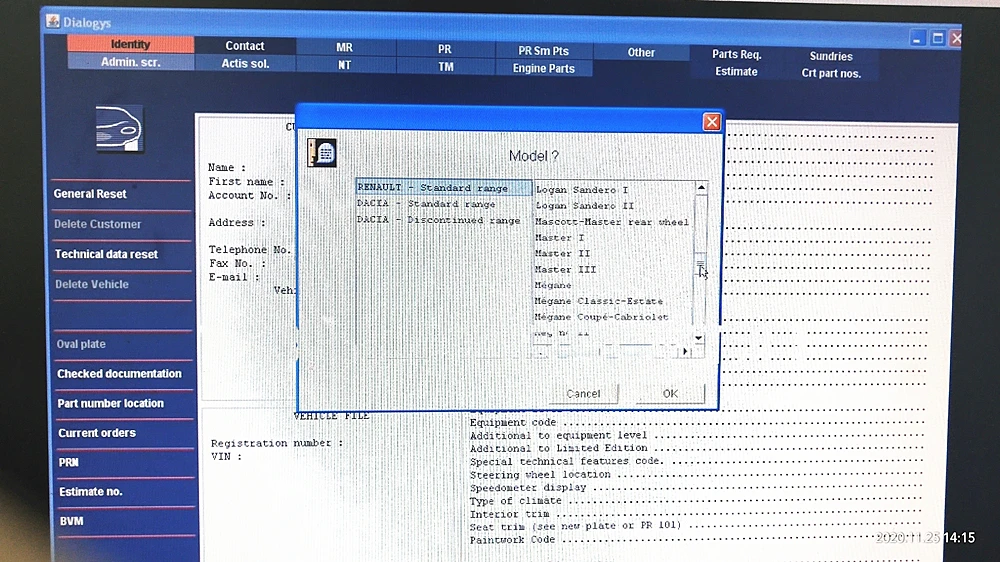This screenshot has width=1000, height=562.
Task: Choose Master II model
Action: [x=562, y=253]
